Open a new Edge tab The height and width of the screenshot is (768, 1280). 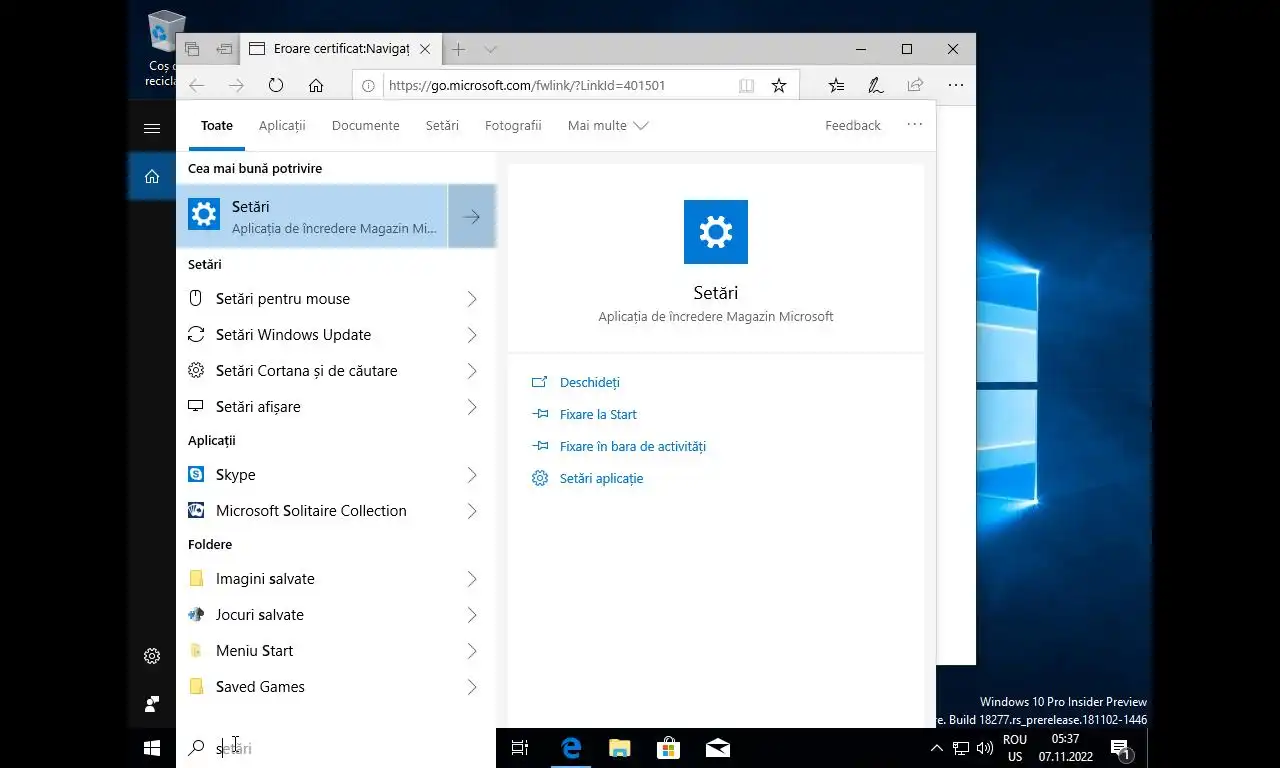(x=458, y=49)
